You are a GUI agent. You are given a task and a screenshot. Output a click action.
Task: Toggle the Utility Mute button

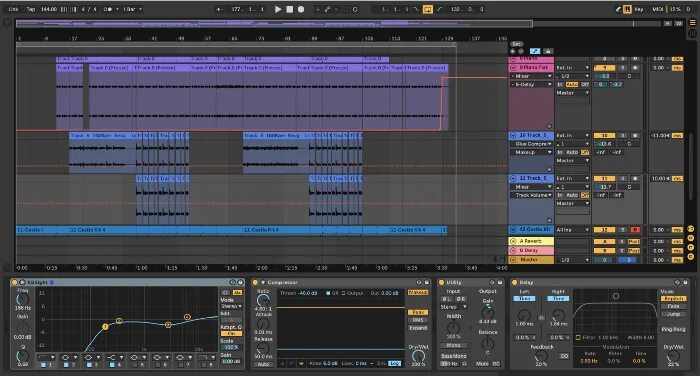pos(482,364)
